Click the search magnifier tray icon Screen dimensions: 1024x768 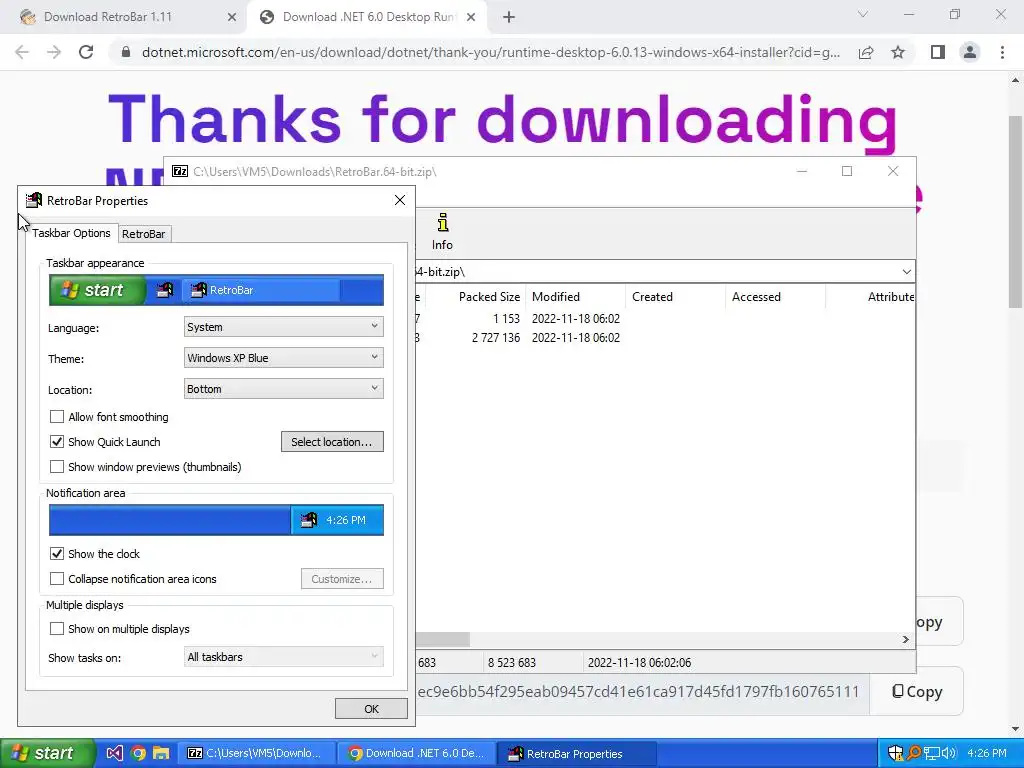[913, 753]
